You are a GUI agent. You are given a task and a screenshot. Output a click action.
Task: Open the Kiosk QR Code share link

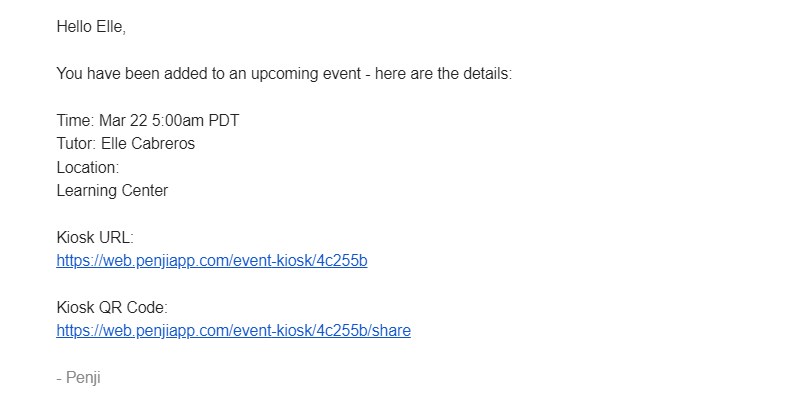[234, 331]
